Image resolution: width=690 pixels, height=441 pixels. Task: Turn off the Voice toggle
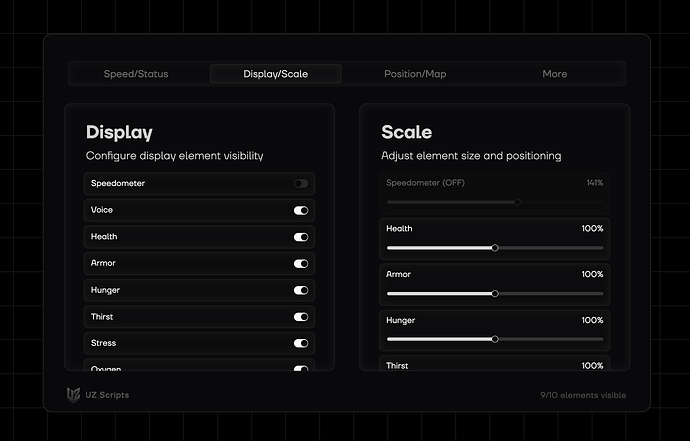point(301,210)
